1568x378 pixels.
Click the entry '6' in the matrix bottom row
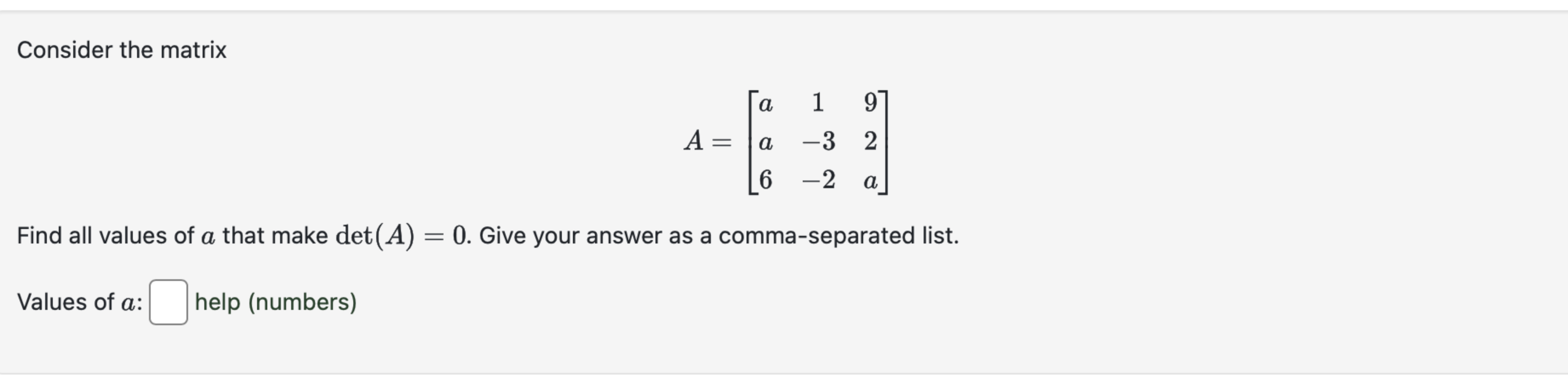pos(766,181)
